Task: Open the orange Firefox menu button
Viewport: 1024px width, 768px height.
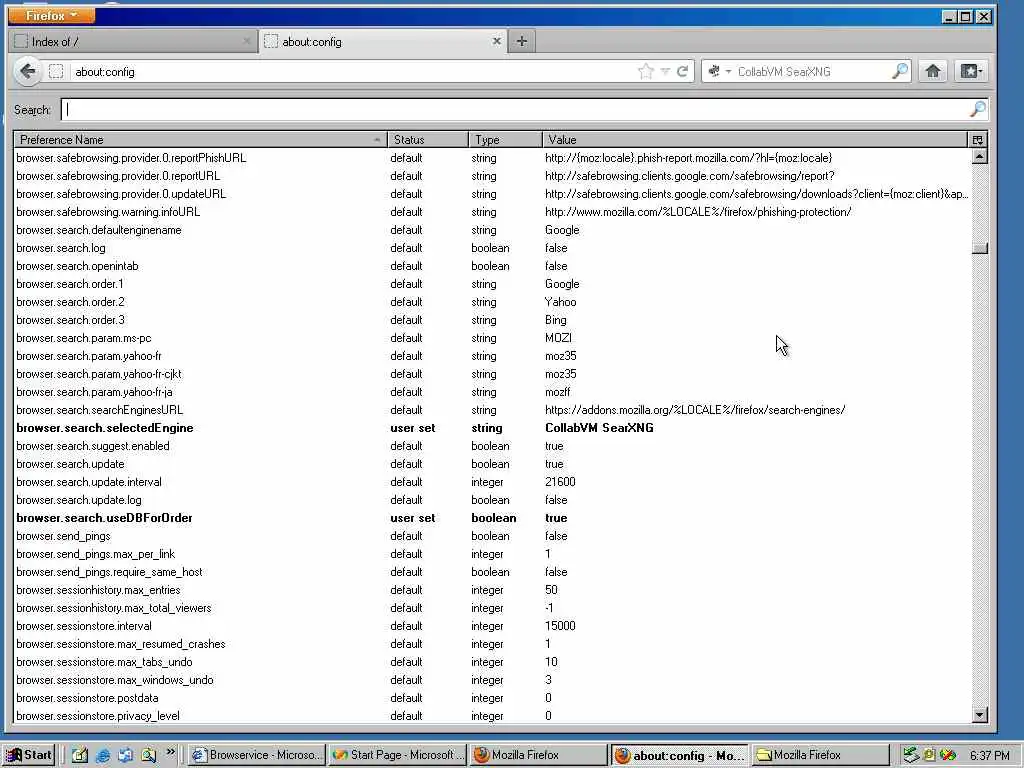Action: 52,15
